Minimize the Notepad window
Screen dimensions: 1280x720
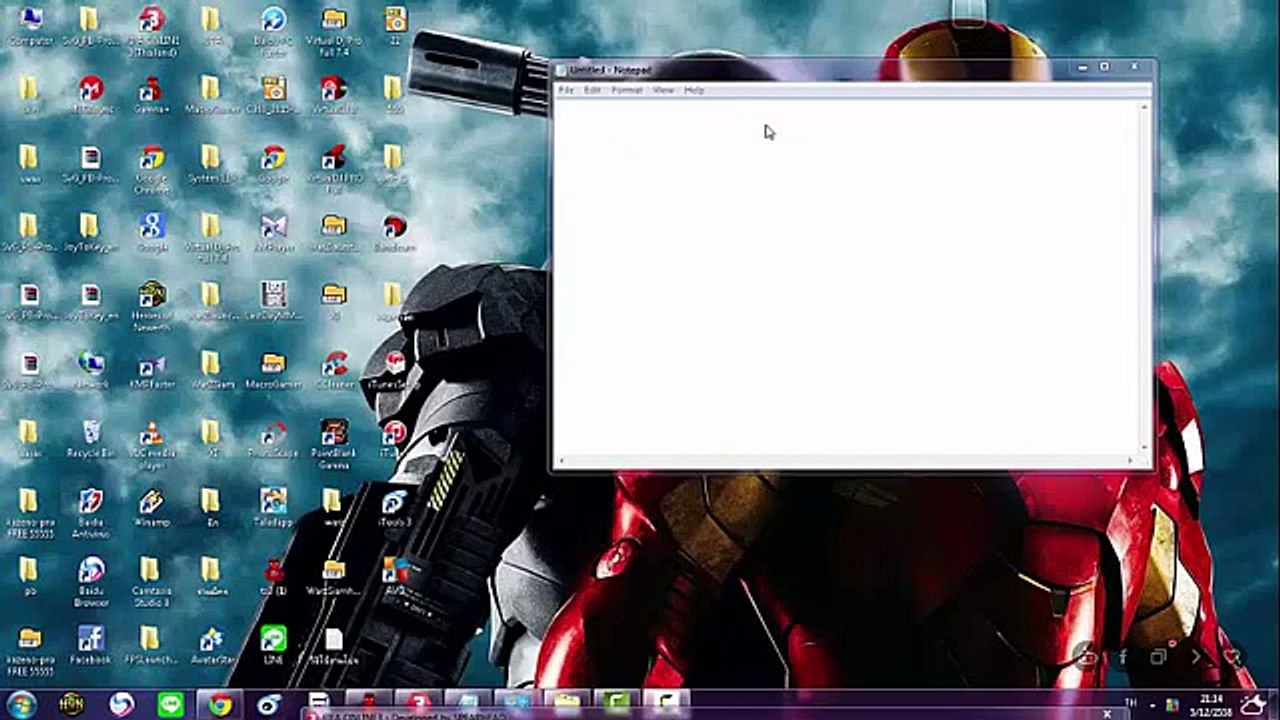tap(1085, 67)
